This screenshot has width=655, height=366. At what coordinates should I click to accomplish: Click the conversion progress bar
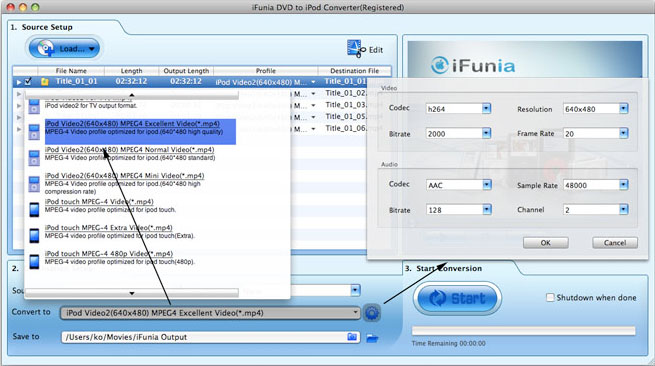(x=523, y=331)
